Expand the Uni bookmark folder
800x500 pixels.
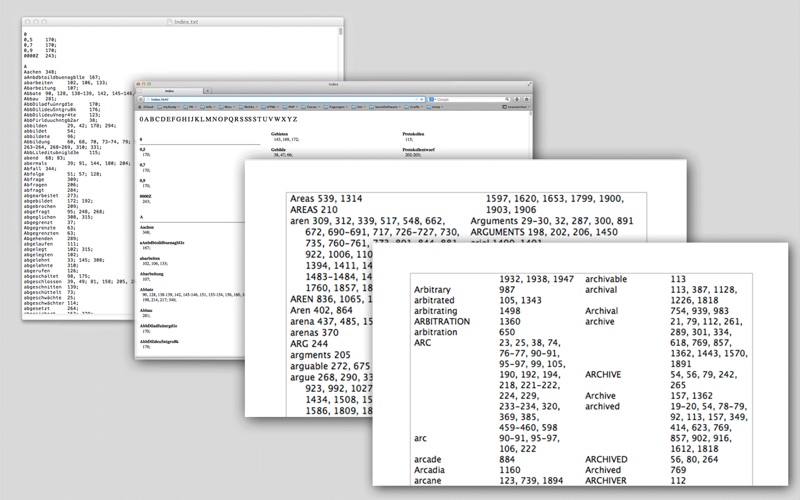[358, 107]
